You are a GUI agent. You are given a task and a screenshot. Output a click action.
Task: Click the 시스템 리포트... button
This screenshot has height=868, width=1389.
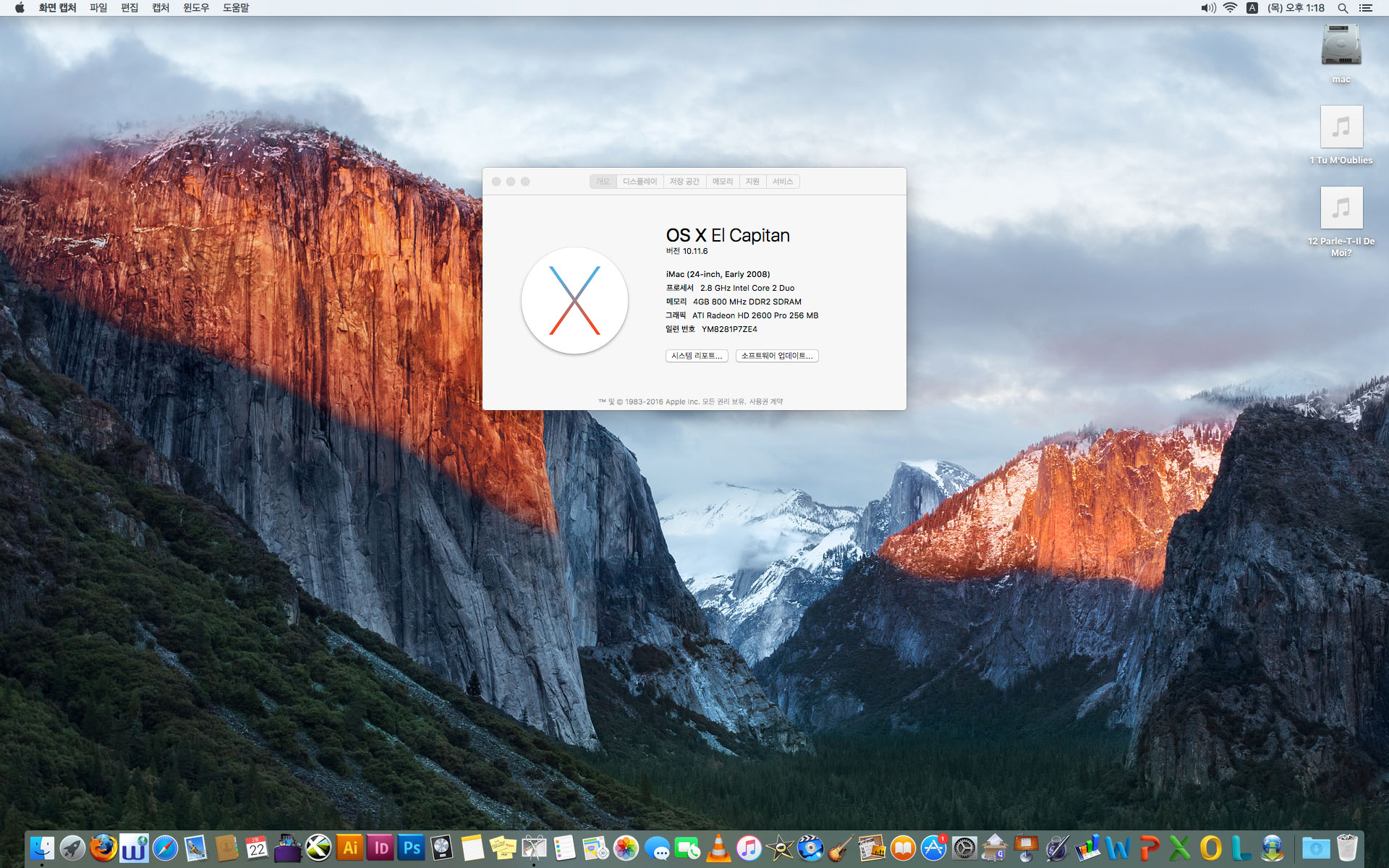pyautogui.click(x=696, y=356)
